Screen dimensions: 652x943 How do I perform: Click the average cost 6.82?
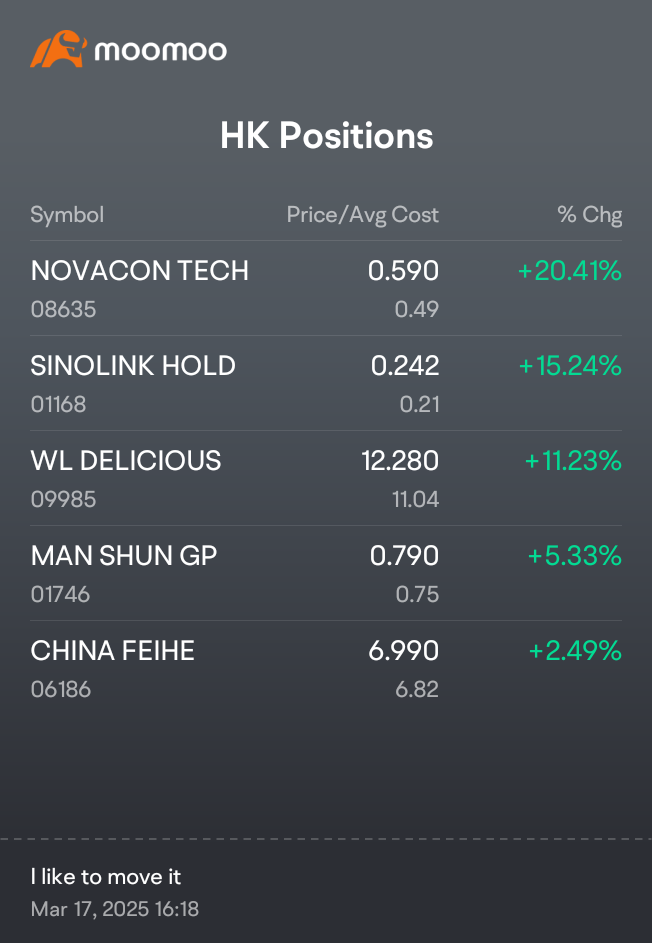point(417,689)
